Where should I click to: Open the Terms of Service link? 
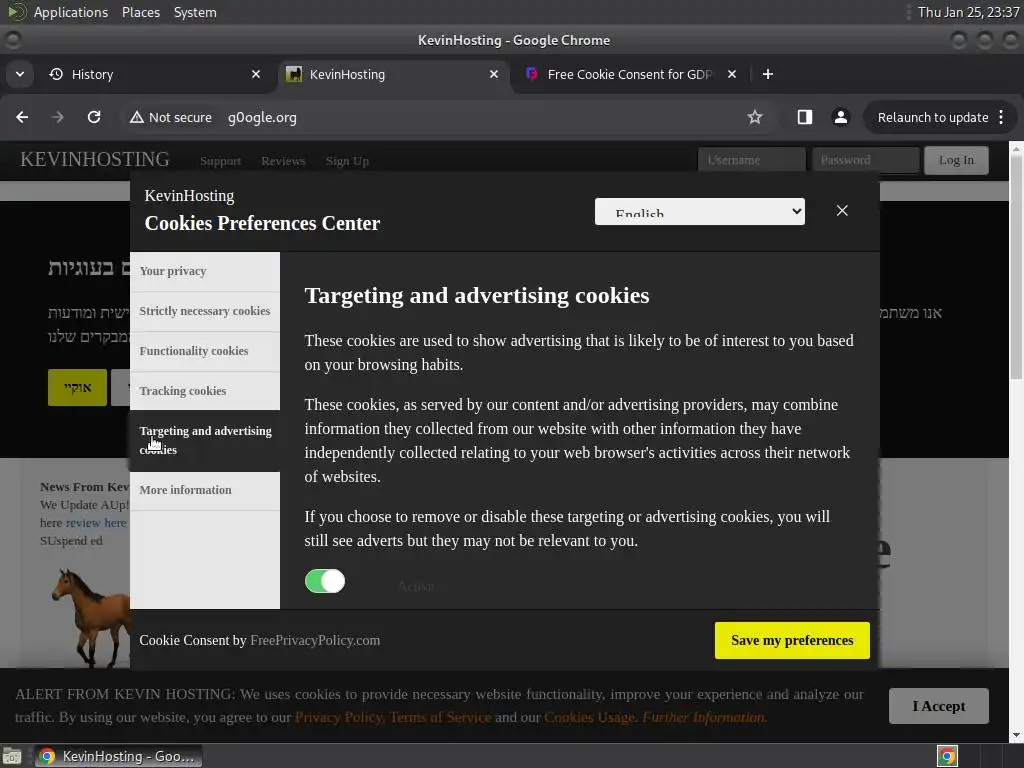tap(440, 717)
